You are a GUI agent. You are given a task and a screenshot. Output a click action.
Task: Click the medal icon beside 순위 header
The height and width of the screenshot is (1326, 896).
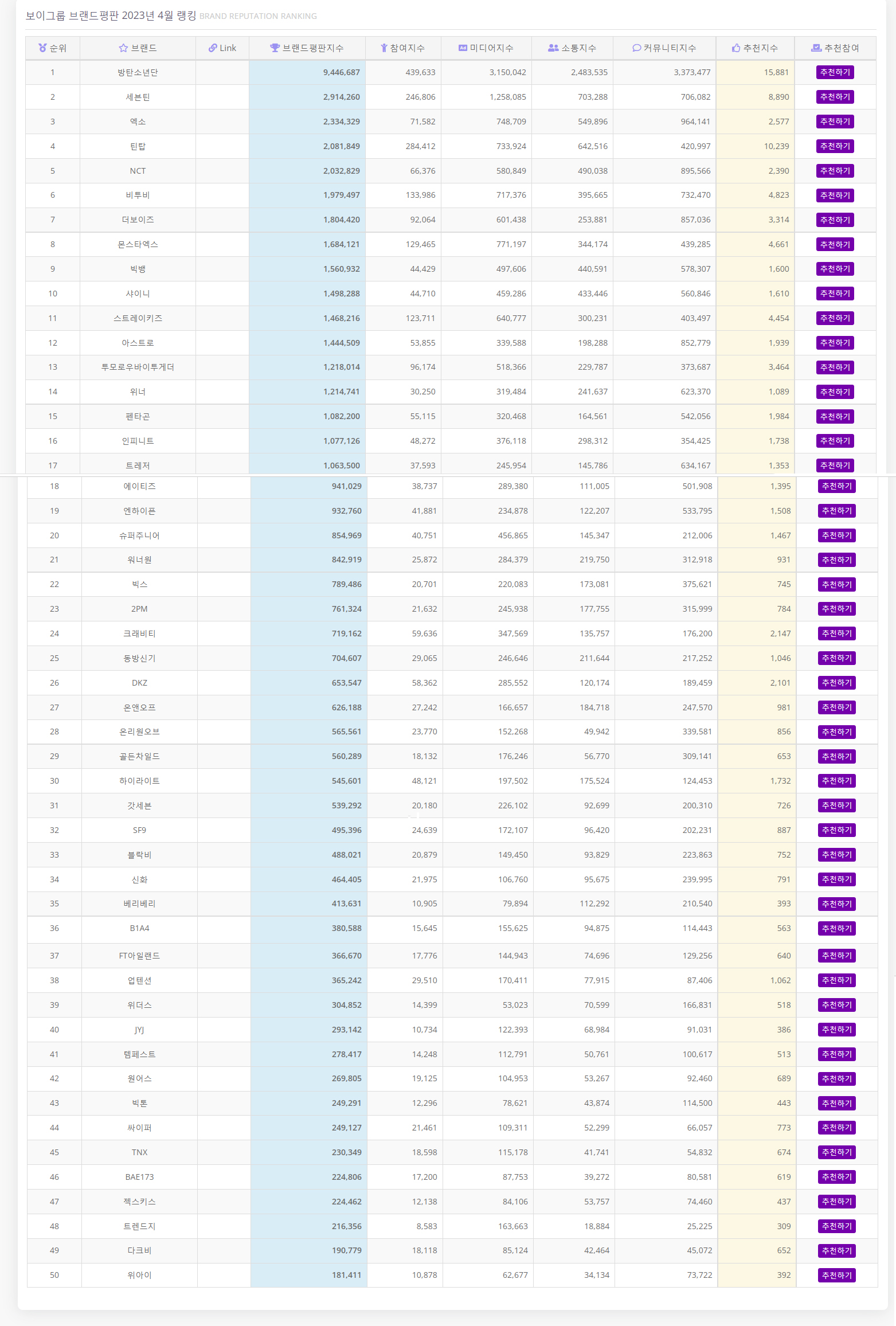(x=42, y=48)
